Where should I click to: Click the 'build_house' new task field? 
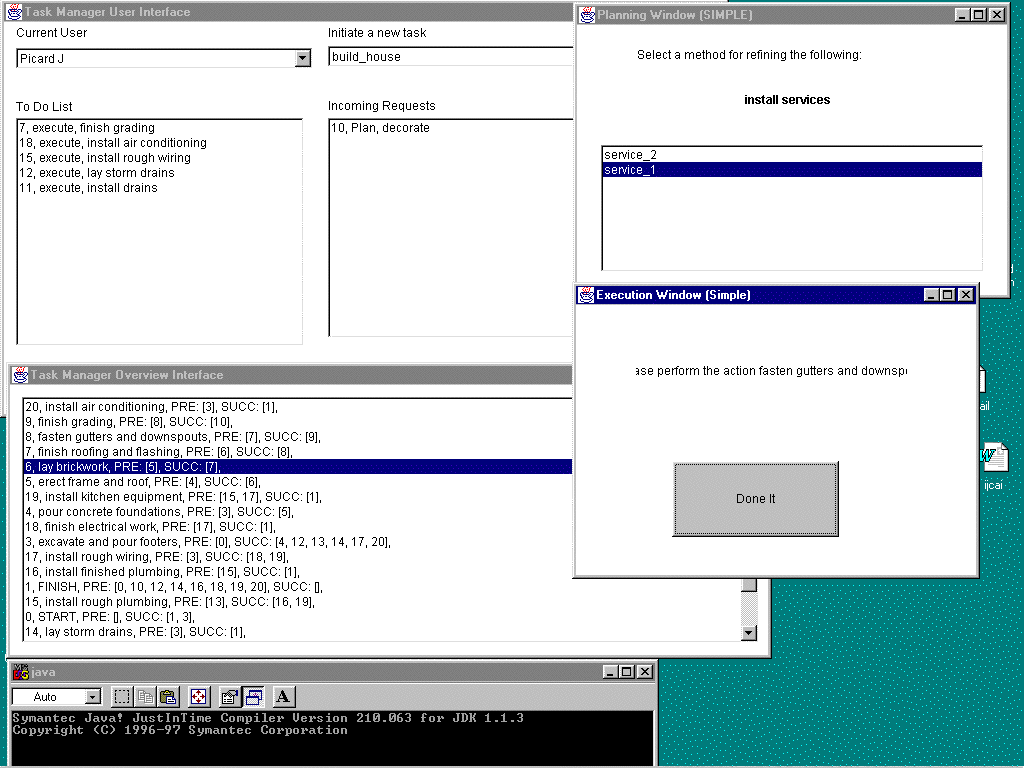coord(450,57)
